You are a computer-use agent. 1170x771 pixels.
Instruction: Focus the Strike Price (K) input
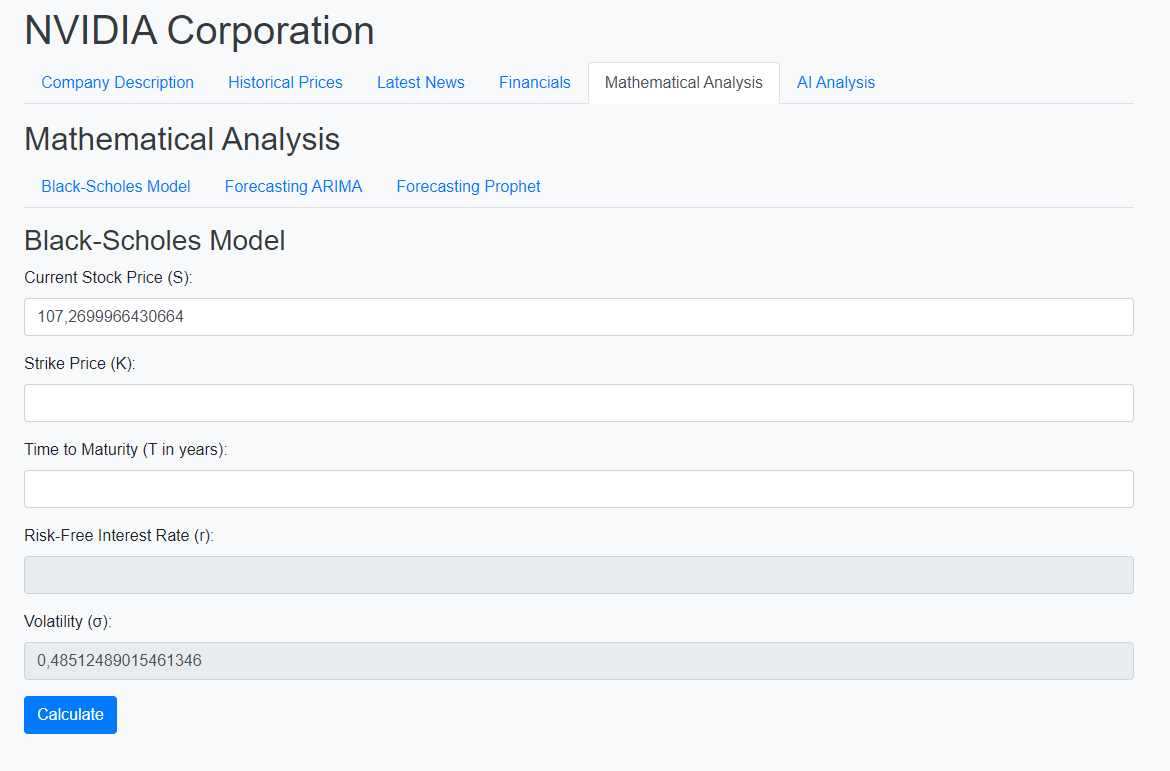coord(578,403)
